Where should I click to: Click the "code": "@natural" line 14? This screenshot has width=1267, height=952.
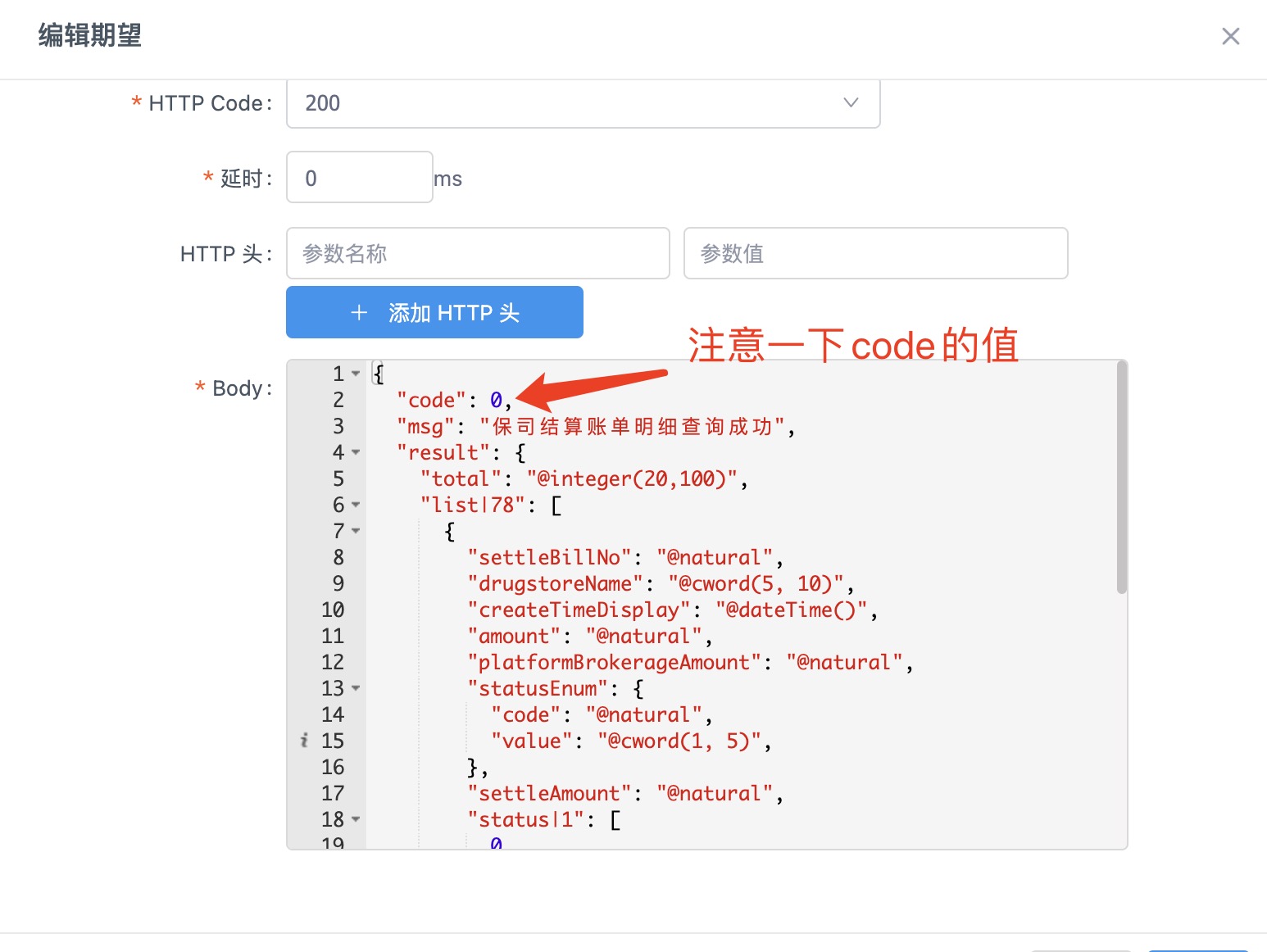click(602, 714)
